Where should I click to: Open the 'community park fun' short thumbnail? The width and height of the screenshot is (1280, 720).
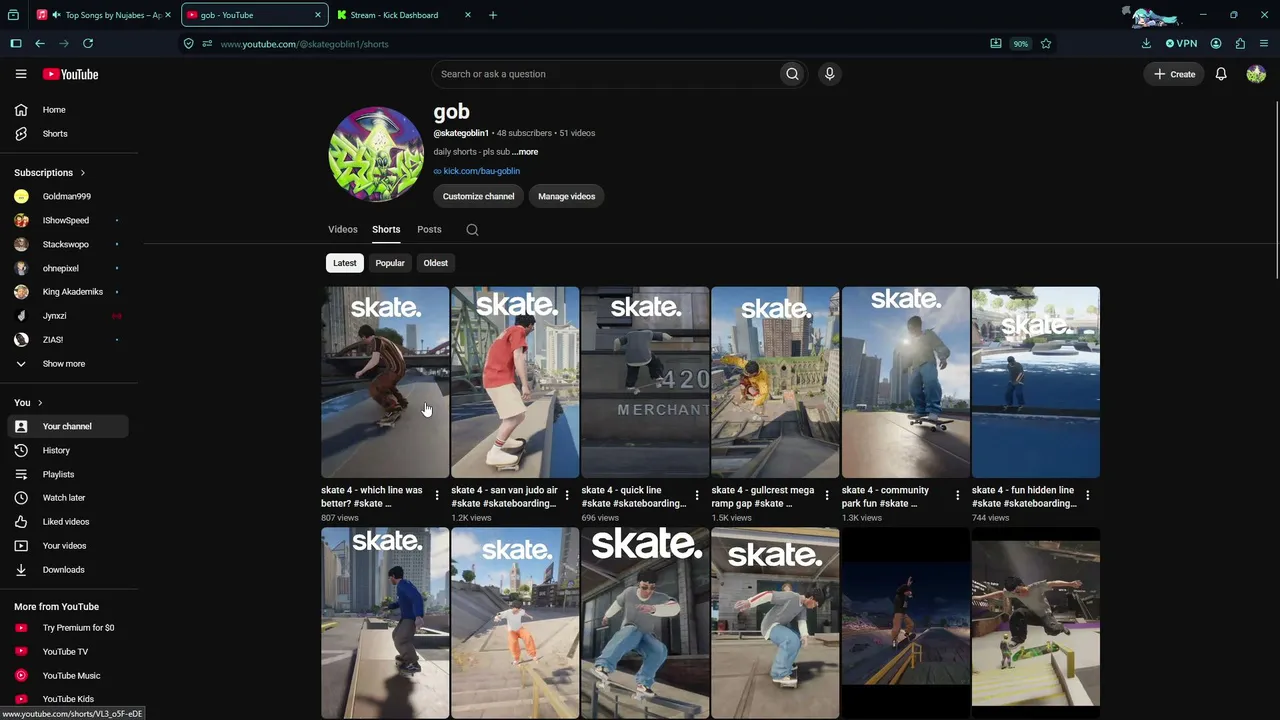pos(905,382)
